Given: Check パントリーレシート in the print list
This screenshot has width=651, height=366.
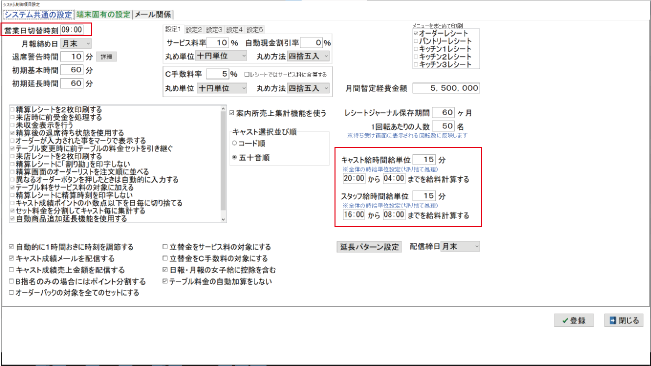Looking at the screenshot, I should click(416, 41).
